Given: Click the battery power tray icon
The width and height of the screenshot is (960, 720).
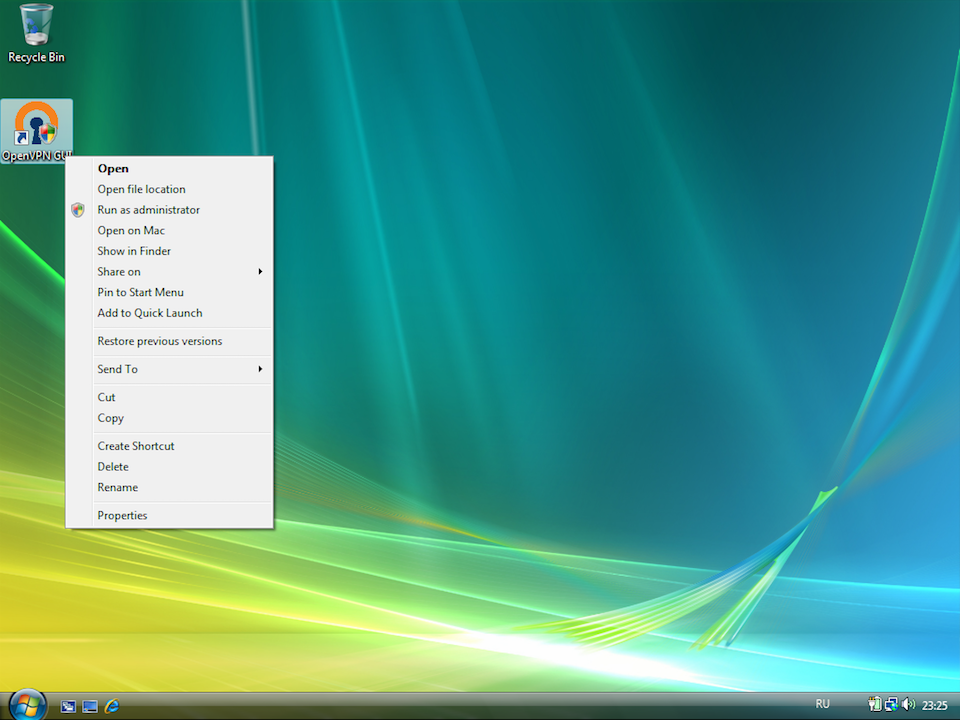Looking at the screenshot, I should pos(875,705).
